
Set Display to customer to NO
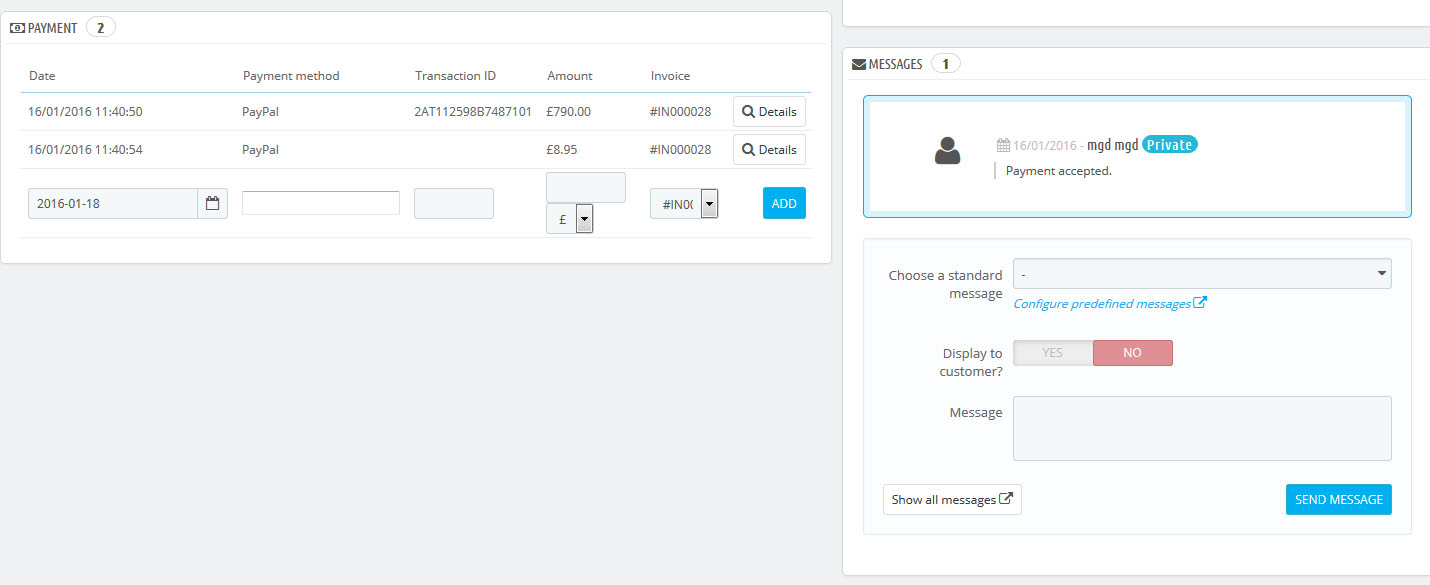pyautogui.click(x=1133, y=353)
